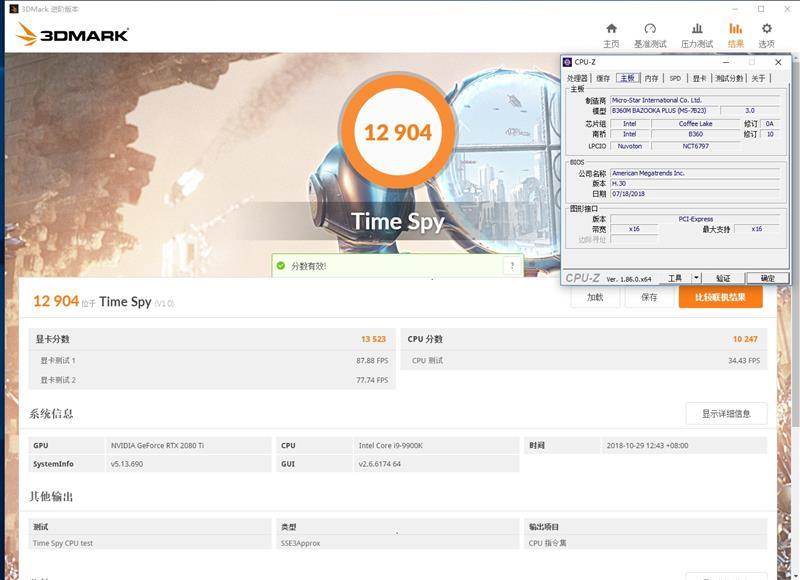Click the 加载 load button
This screenshot has width=800, height=580.
(595, 297)
